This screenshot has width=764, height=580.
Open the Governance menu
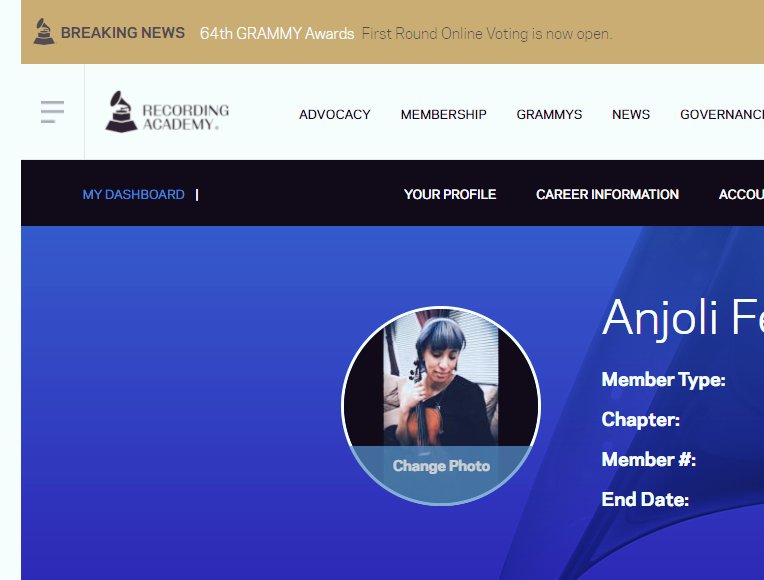[x=722, y=115]
